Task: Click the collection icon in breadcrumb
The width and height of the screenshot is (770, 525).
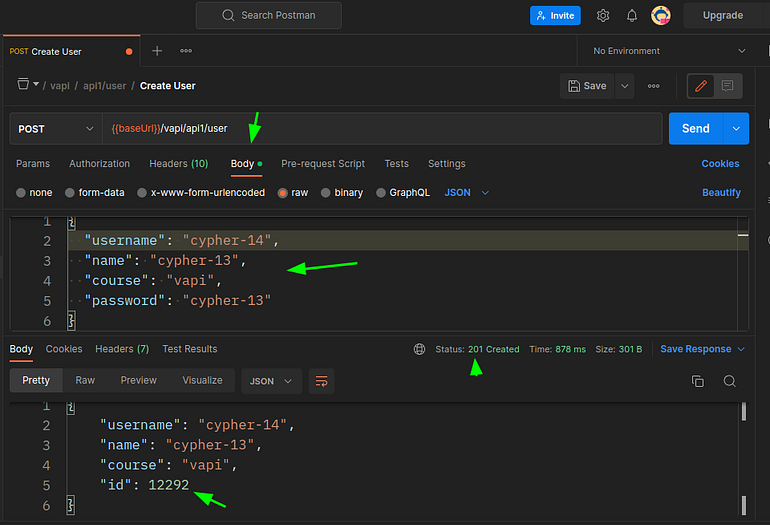Action: [23, 84]
